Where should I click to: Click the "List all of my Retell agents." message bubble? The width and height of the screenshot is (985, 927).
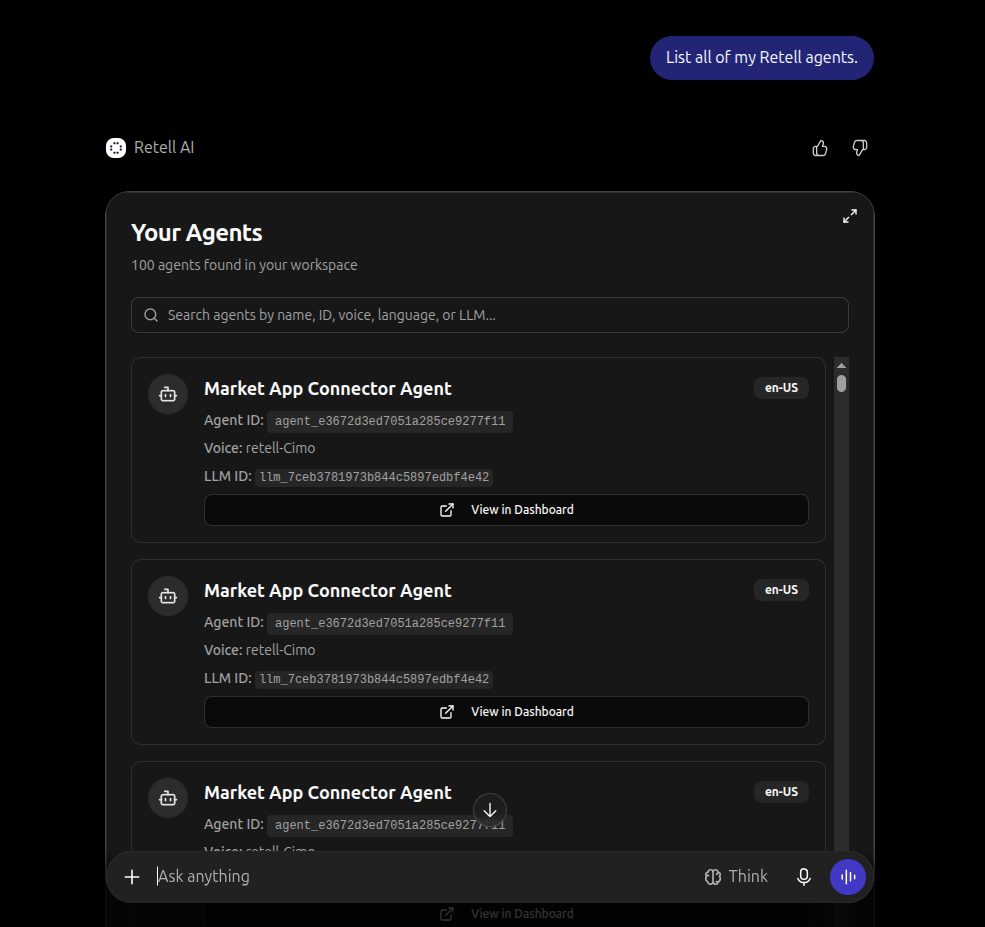761,58
